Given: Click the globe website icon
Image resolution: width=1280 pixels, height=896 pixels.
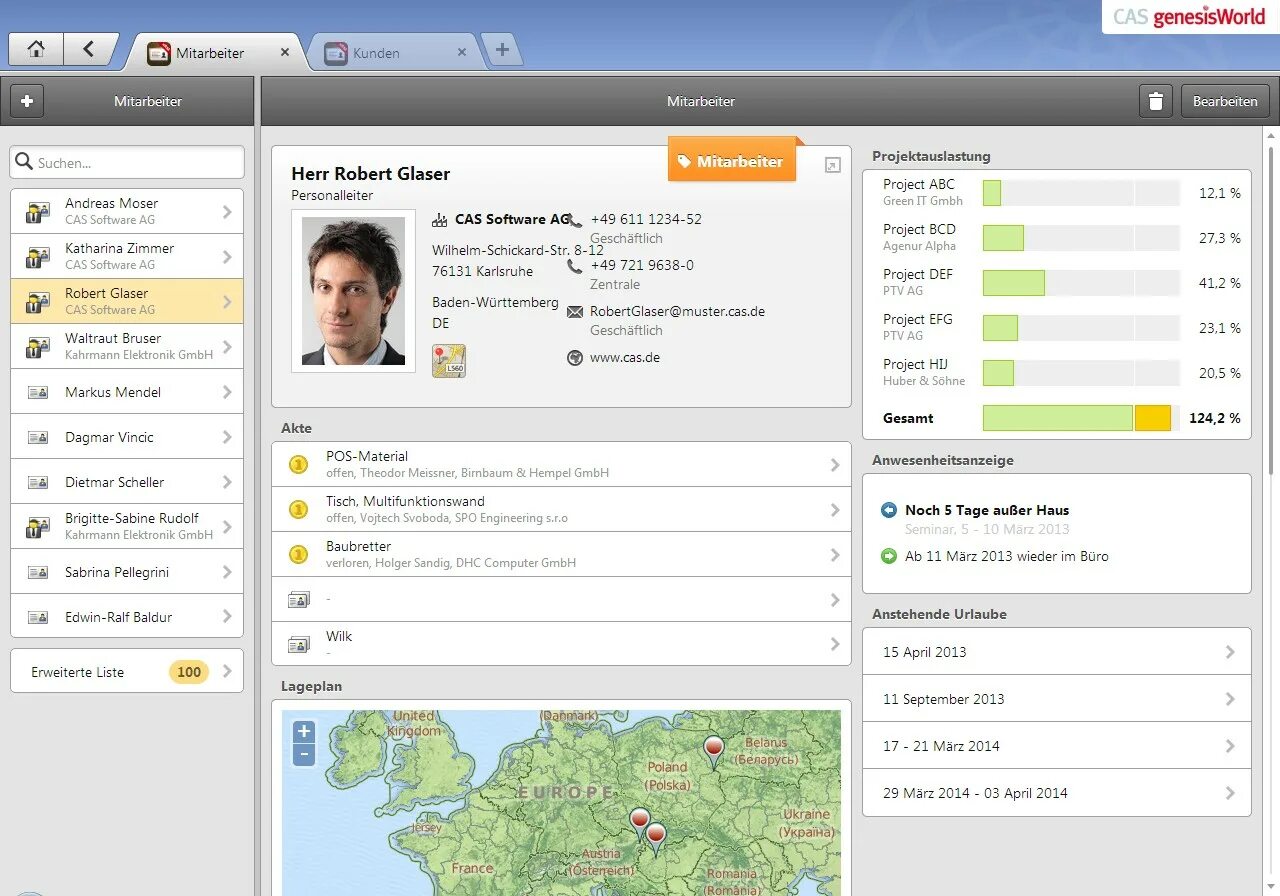Looking at the screenshot, I should [575, 357].
